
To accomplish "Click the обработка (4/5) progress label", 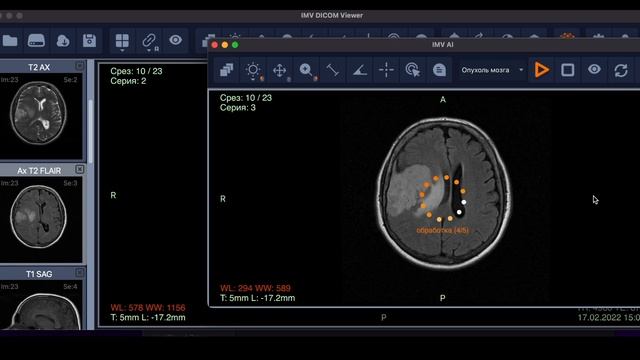I will pyautogui.click(x=442, y=231).
